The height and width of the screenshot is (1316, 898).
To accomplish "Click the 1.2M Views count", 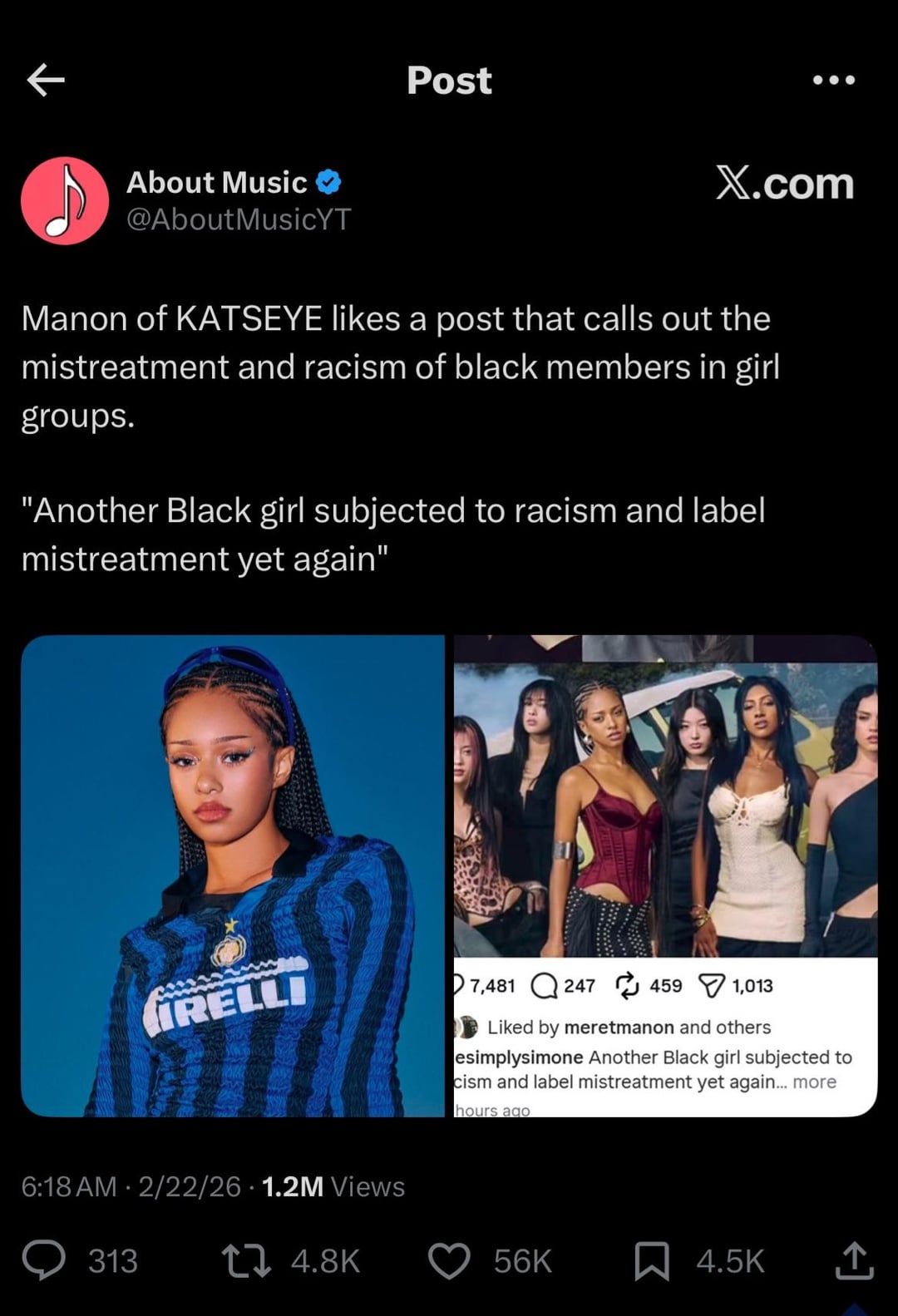I will 333,1186.
